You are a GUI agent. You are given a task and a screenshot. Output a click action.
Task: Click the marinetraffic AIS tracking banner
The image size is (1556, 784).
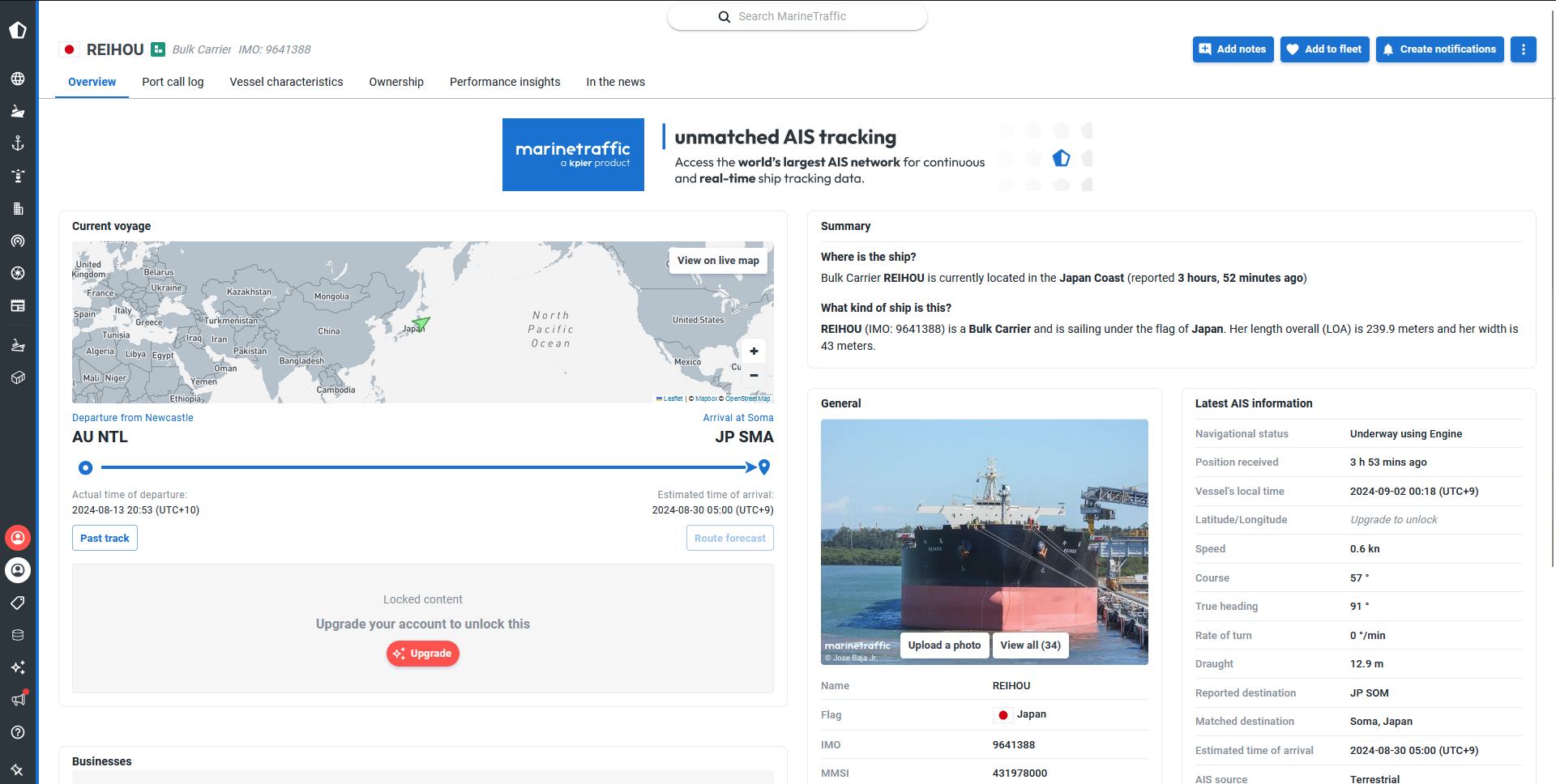coord(797,155)
